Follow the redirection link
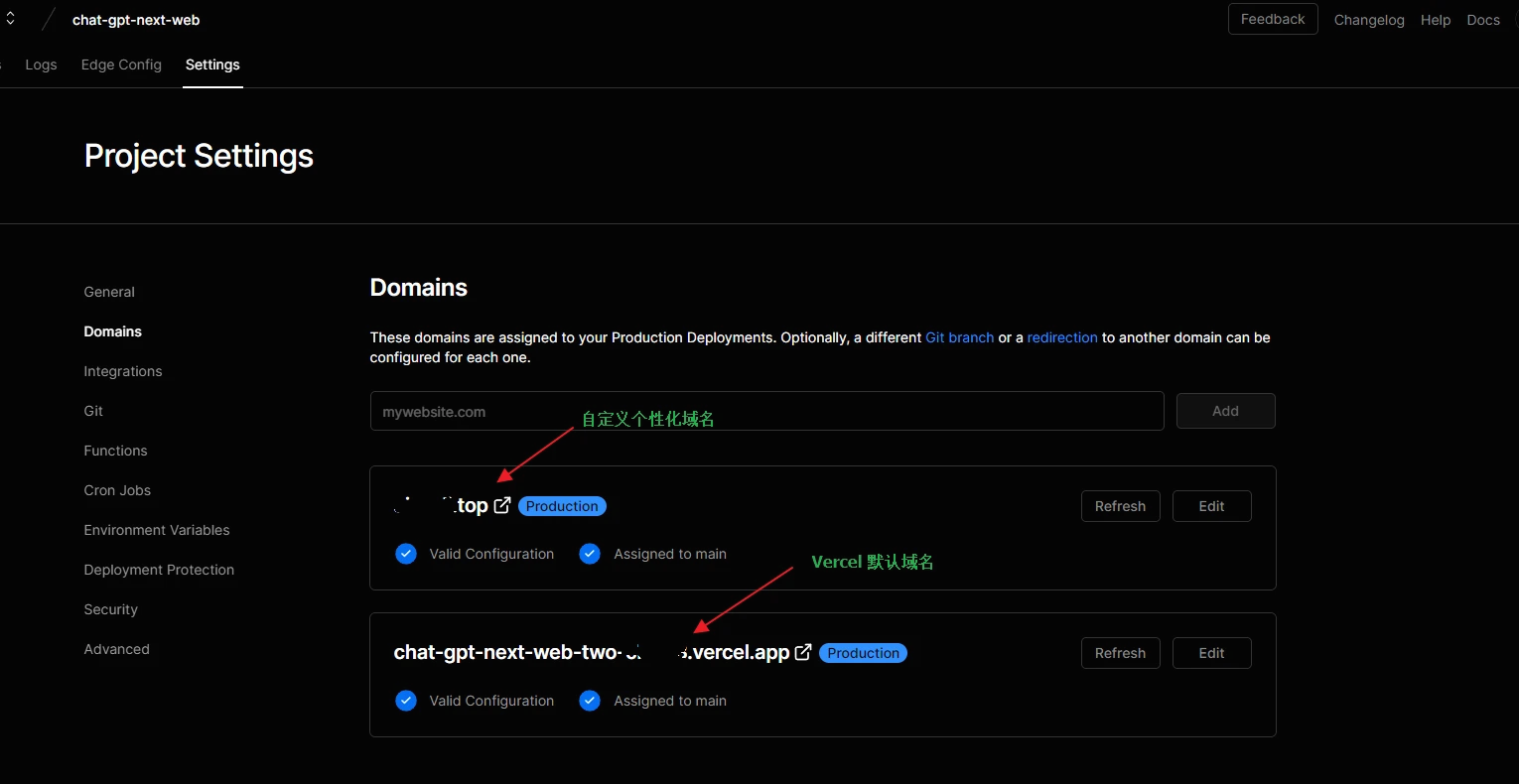This screenshot has width=1519, height=784. [x=1062, y=337]
